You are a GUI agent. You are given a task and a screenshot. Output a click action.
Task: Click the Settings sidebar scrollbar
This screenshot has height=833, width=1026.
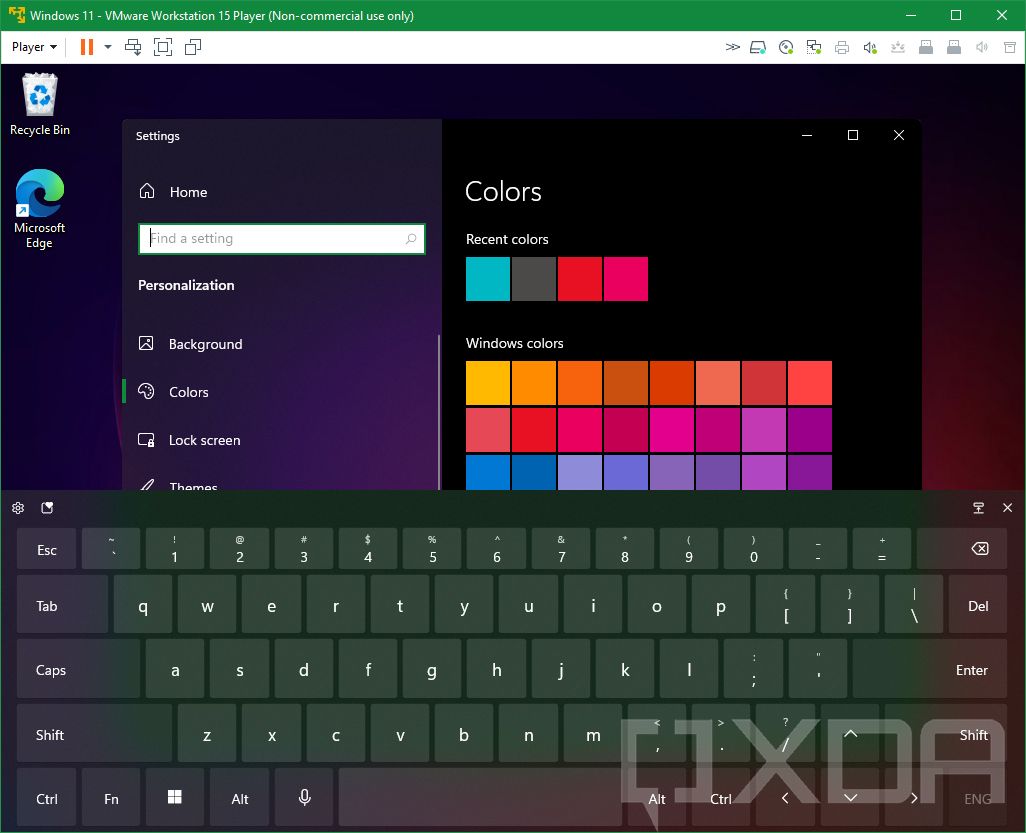438,412
